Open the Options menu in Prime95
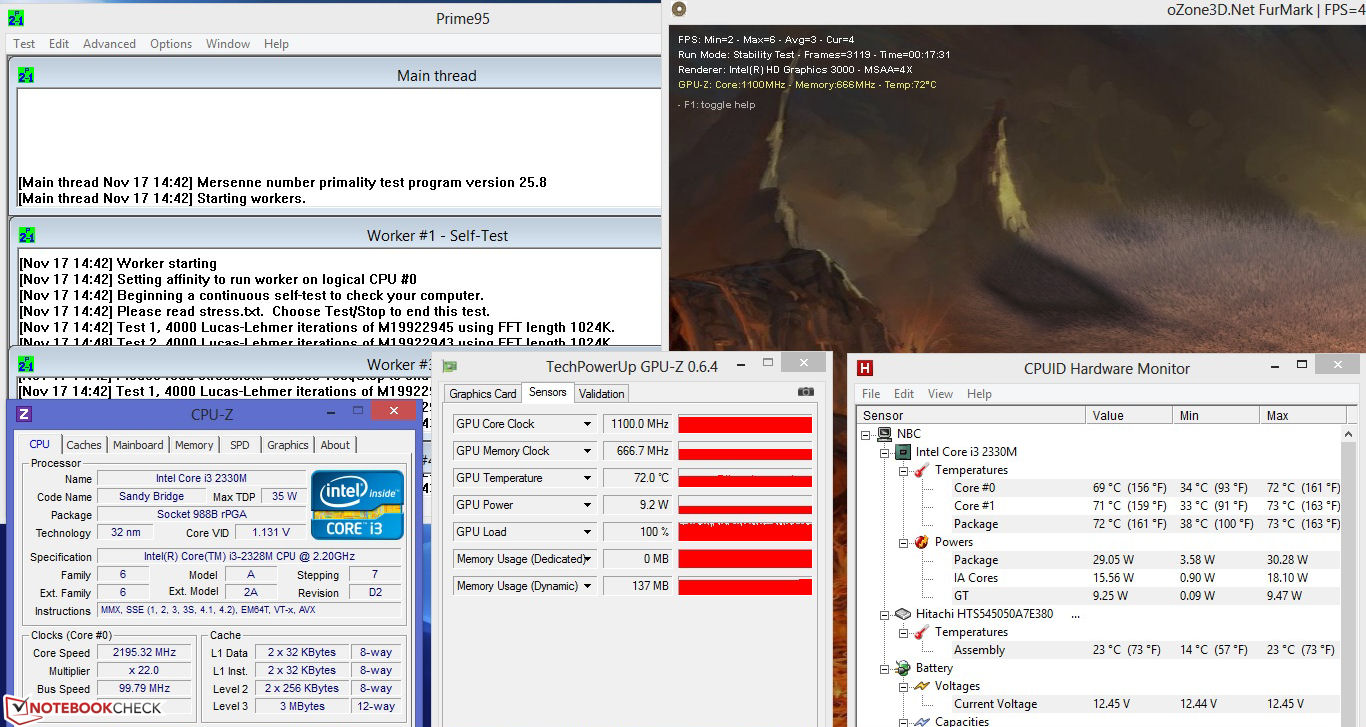Image resolution: width=1366 pixels, height=727 pixels. click(x=171, y=44)
